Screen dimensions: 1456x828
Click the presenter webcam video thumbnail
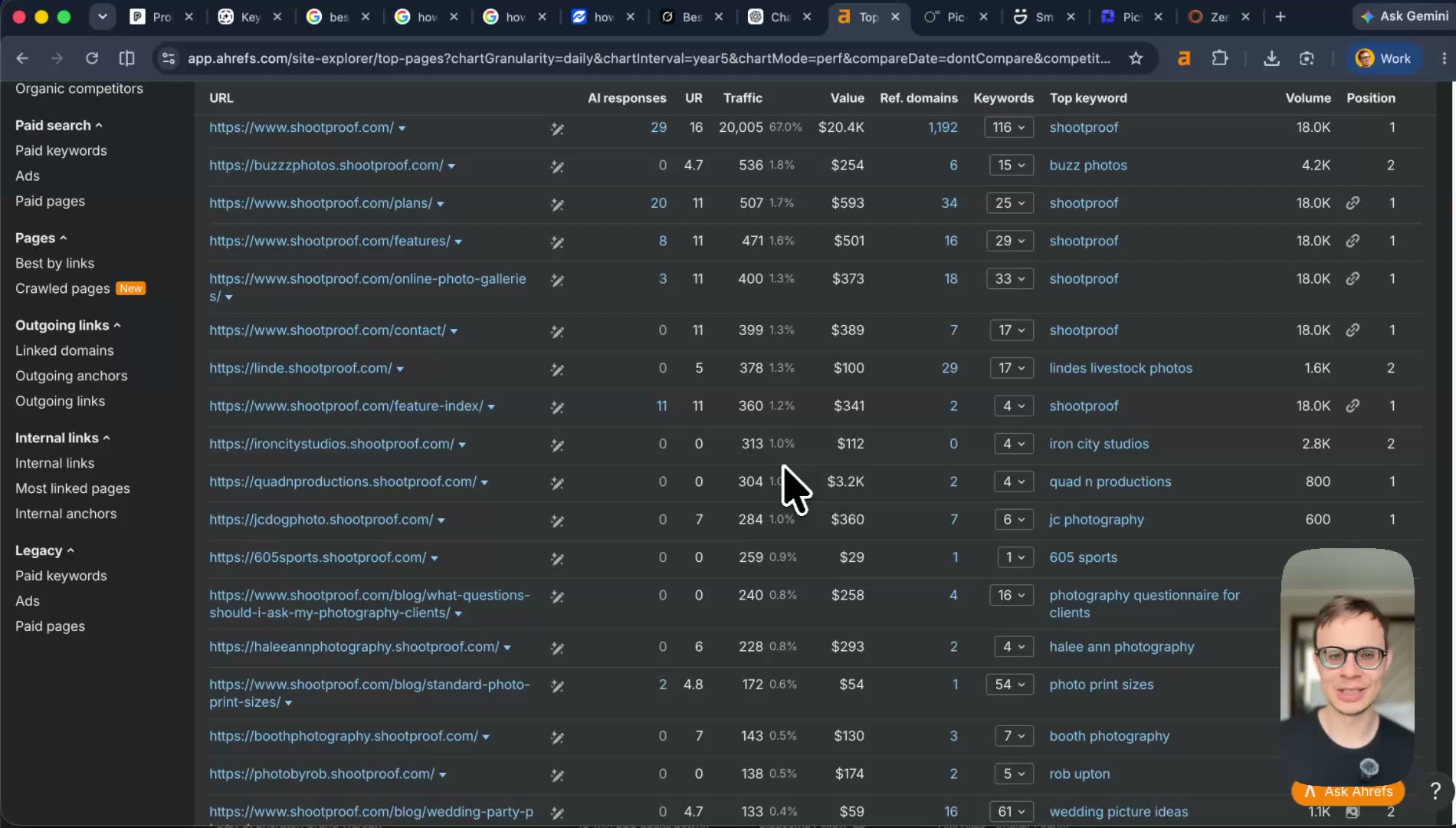click(1347, 665)
